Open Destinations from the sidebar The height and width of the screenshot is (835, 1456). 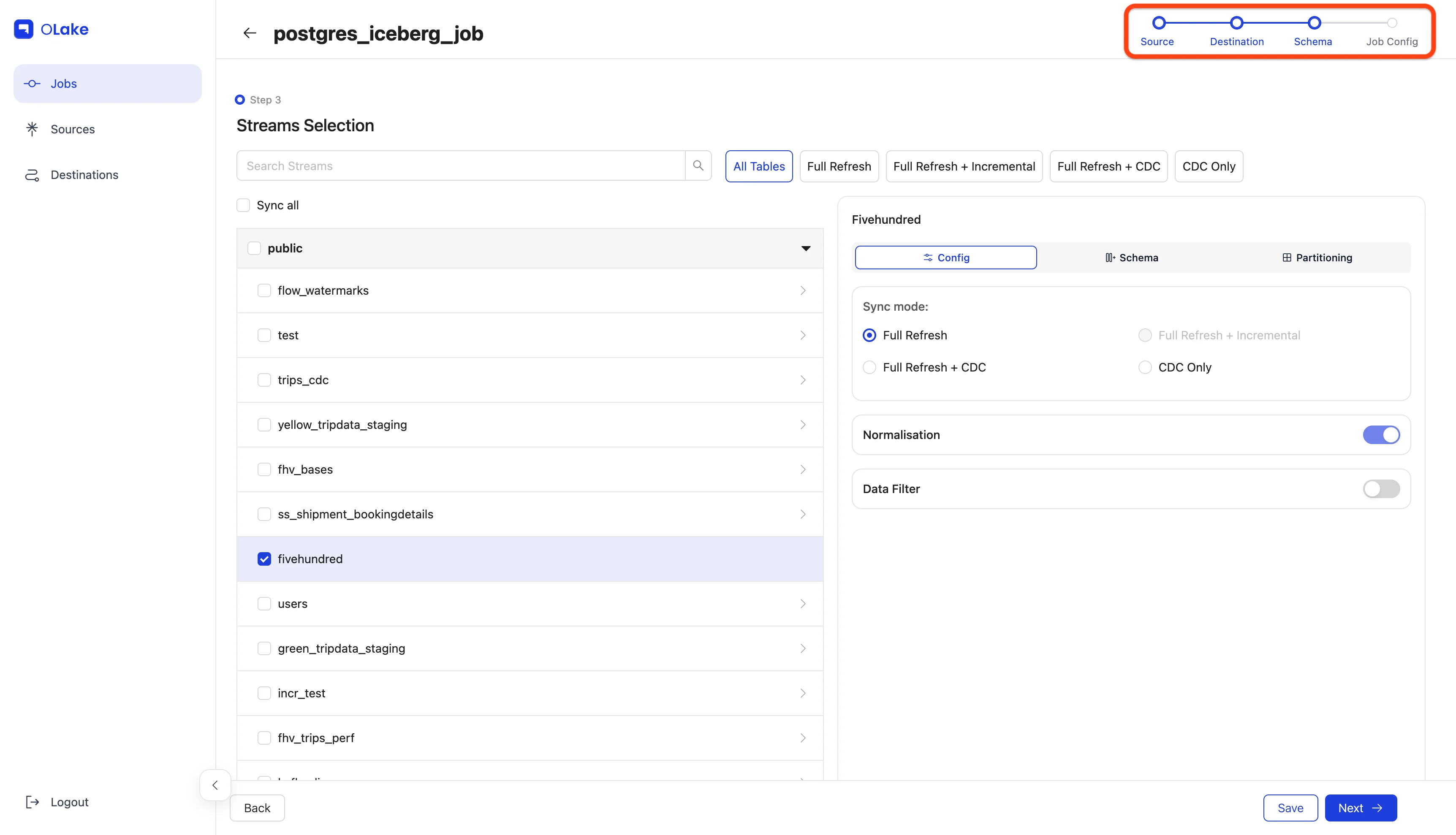[x=84, y=175]
